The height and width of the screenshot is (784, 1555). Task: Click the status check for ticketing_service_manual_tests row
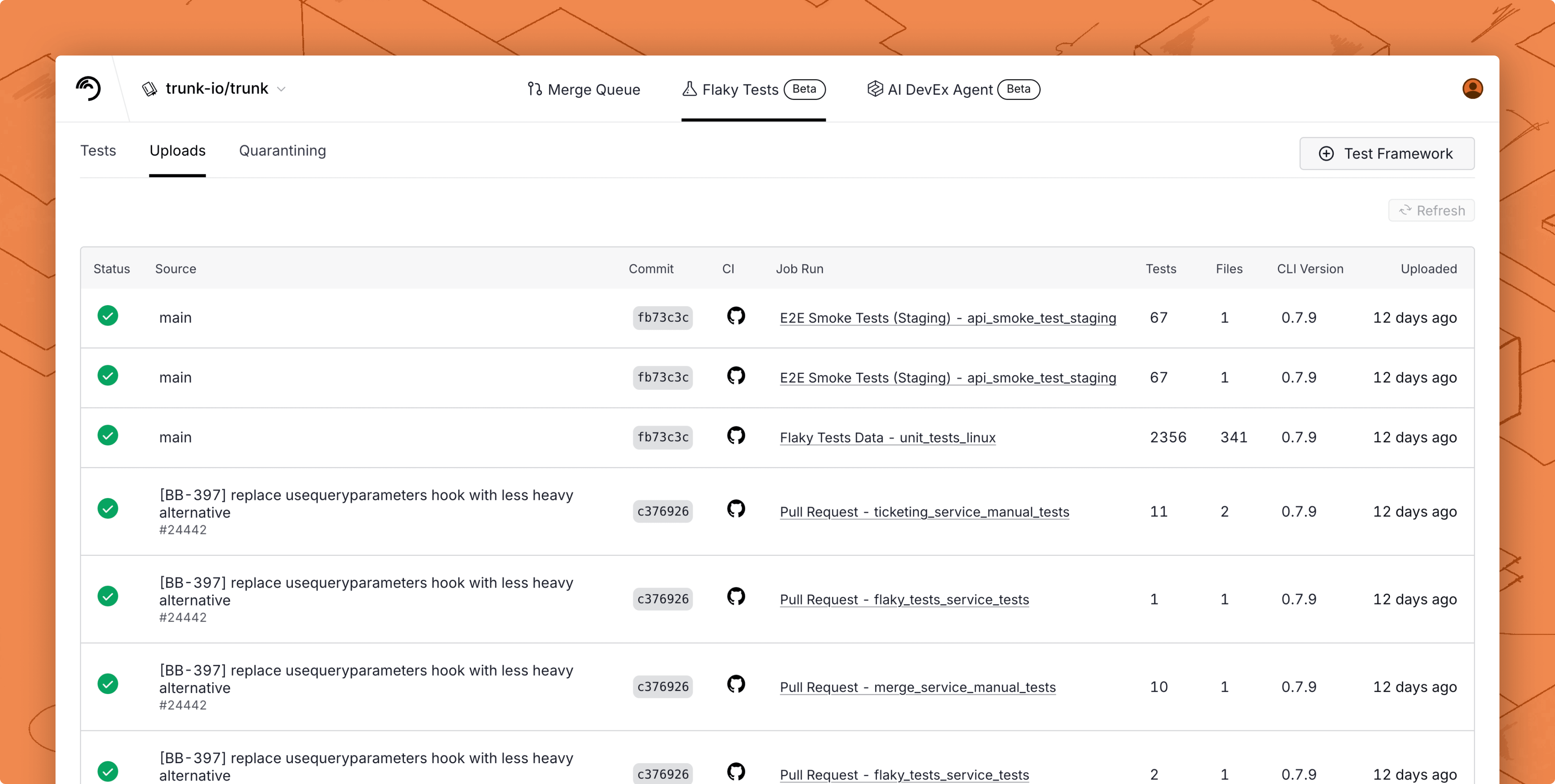tap(107, 509)
